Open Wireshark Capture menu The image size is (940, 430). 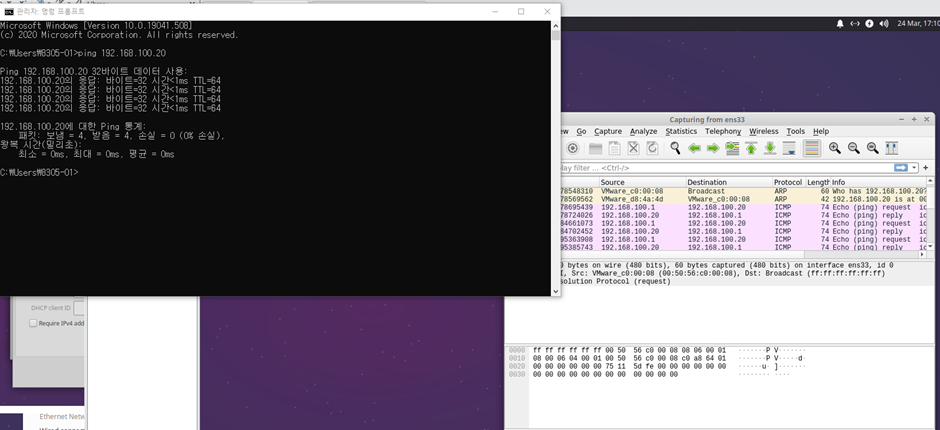point(608,131)
